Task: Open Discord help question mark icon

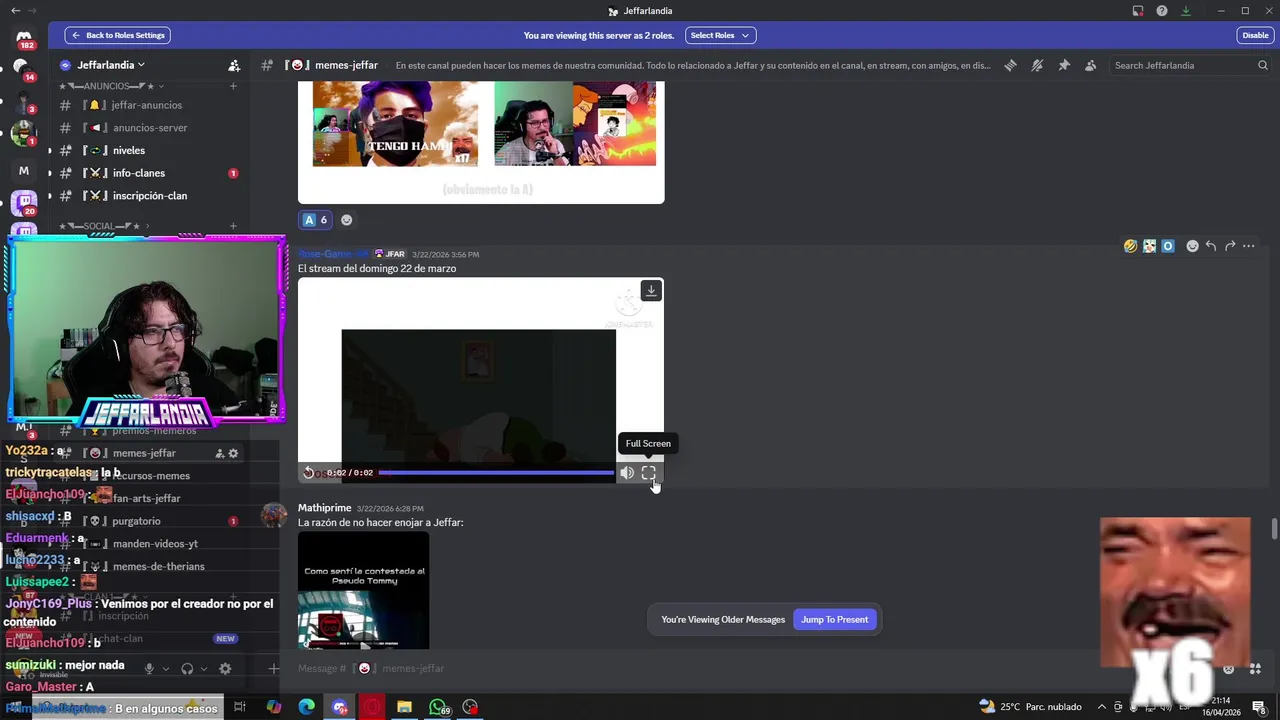Action: pyautogui.click(x=1162, y=11)
